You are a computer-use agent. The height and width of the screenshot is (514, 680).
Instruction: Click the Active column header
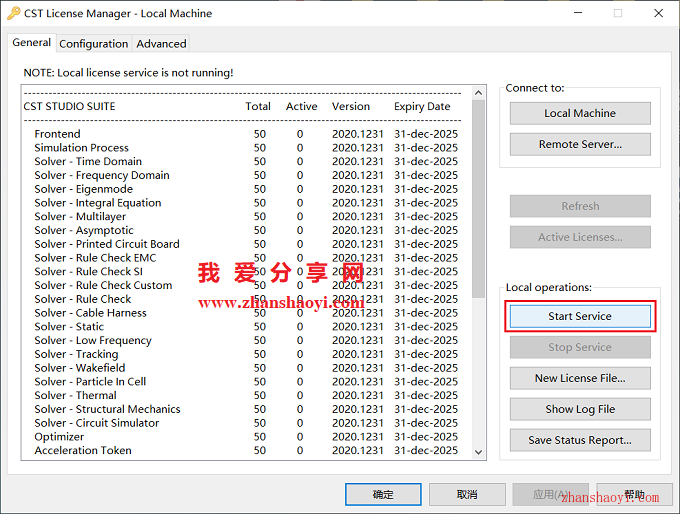point(301,107)
